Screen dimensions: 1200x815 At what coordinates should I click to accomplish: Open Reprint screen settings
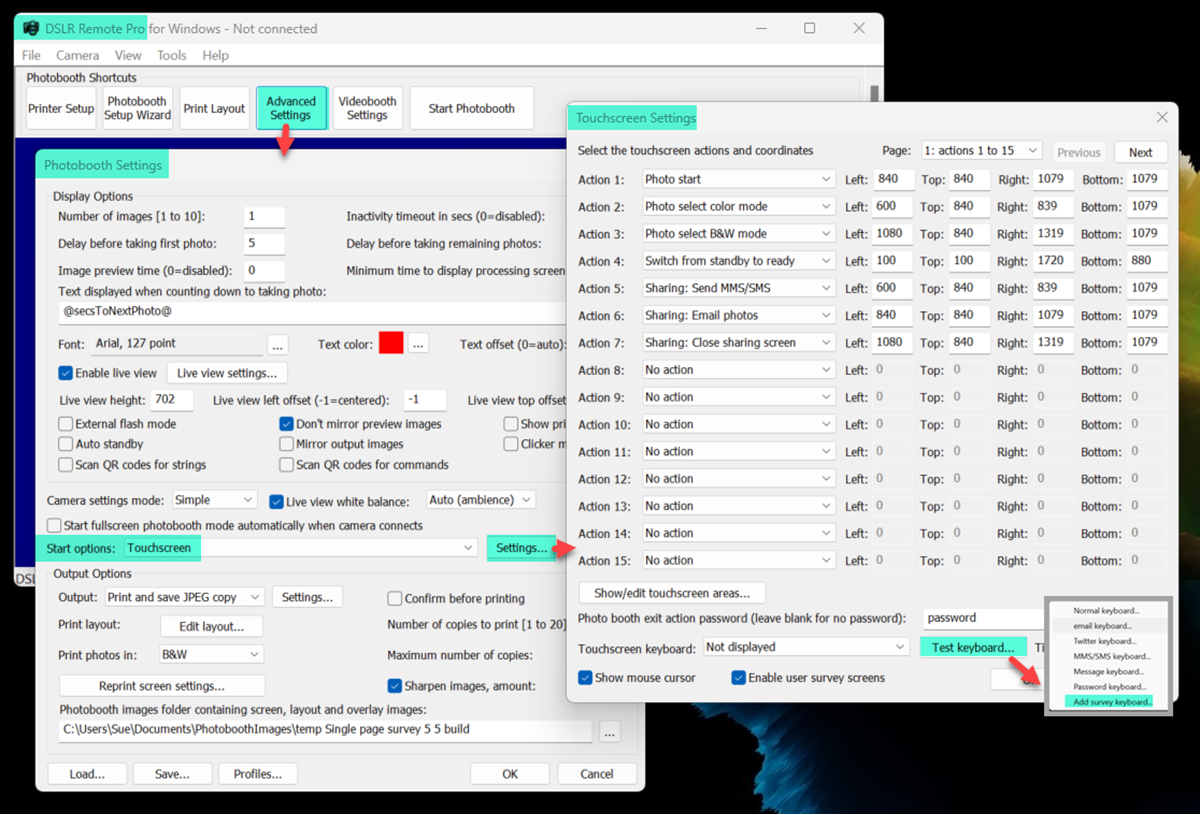162,686
